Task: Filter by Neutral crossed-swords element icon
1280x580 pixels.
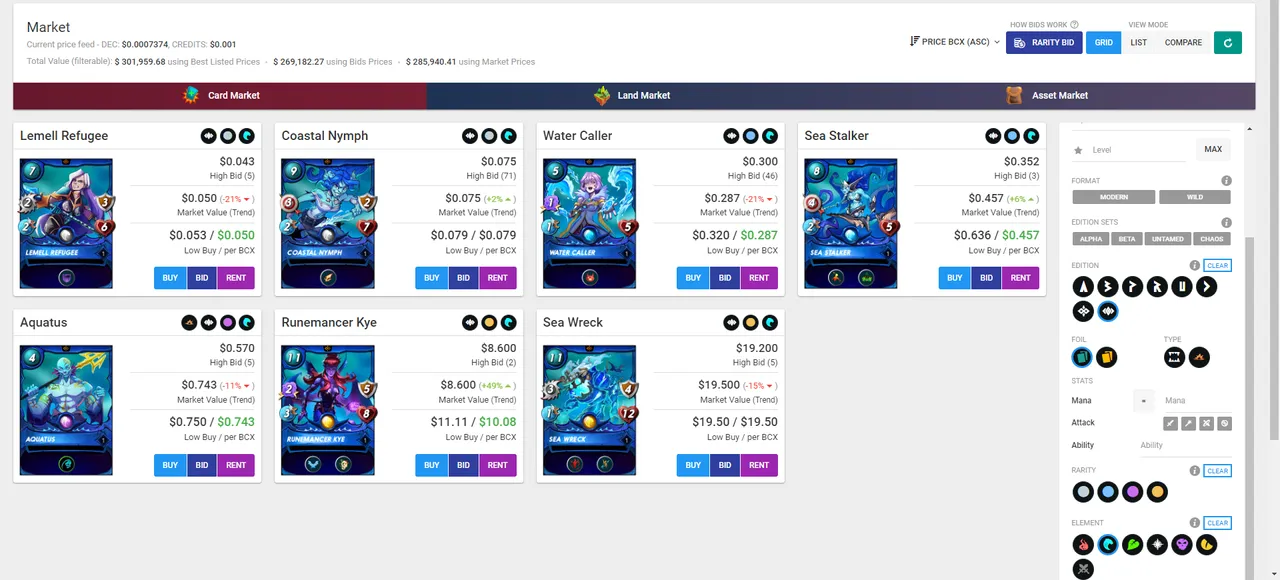Action: pos(1083,570)
